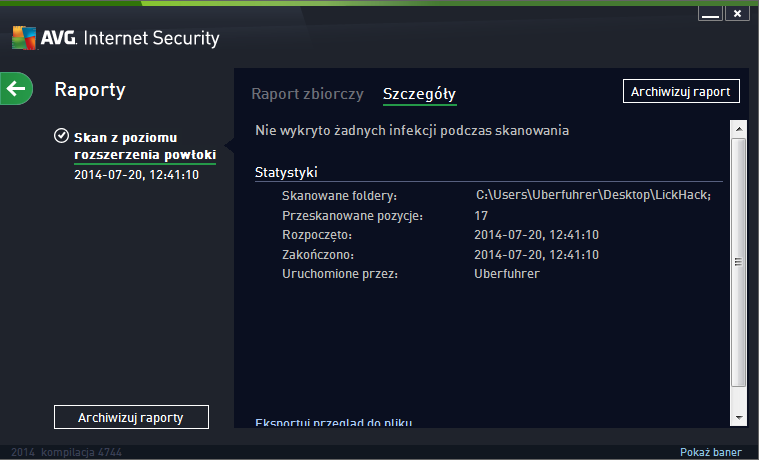Click the report timestamp 2014-07-20, 12:41:10 in sidebar
This screenshot has width=759, height=460.
click(137, 174)
